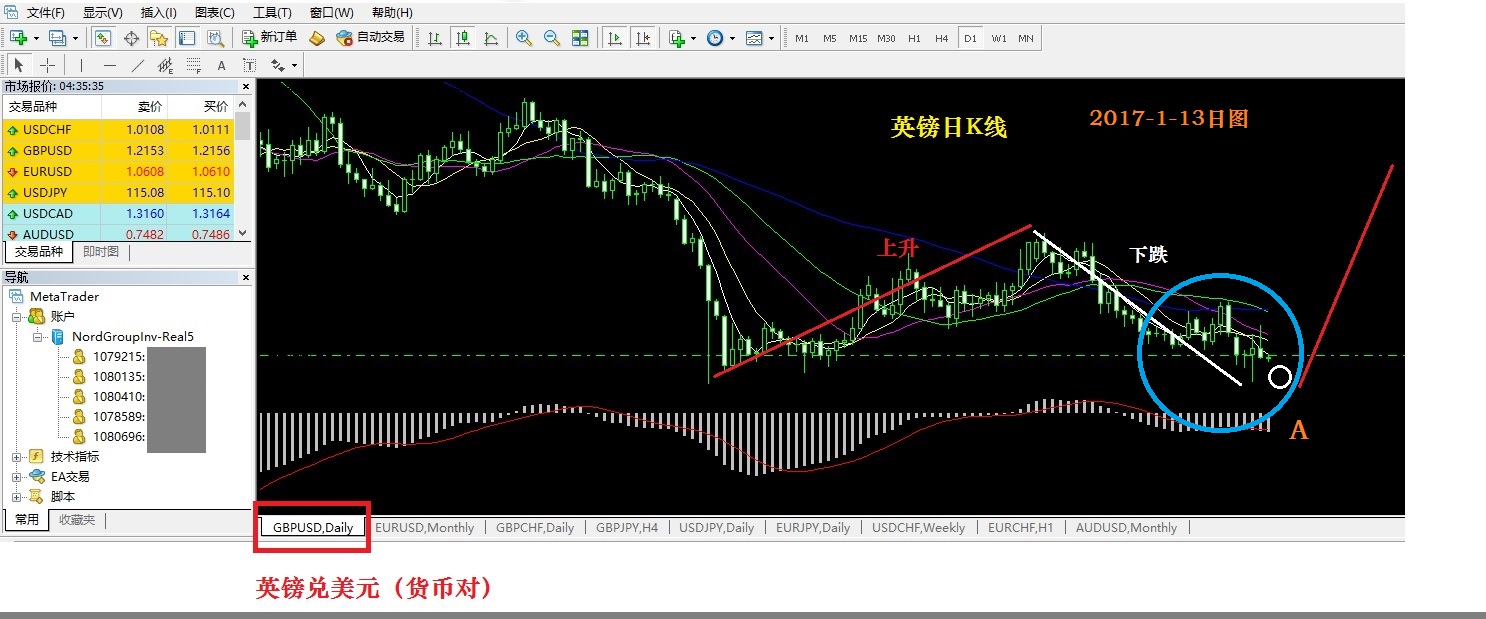The image size is (1486, 619).
Task: Switch chart to candlesticks icon
Action: point(463,38)
